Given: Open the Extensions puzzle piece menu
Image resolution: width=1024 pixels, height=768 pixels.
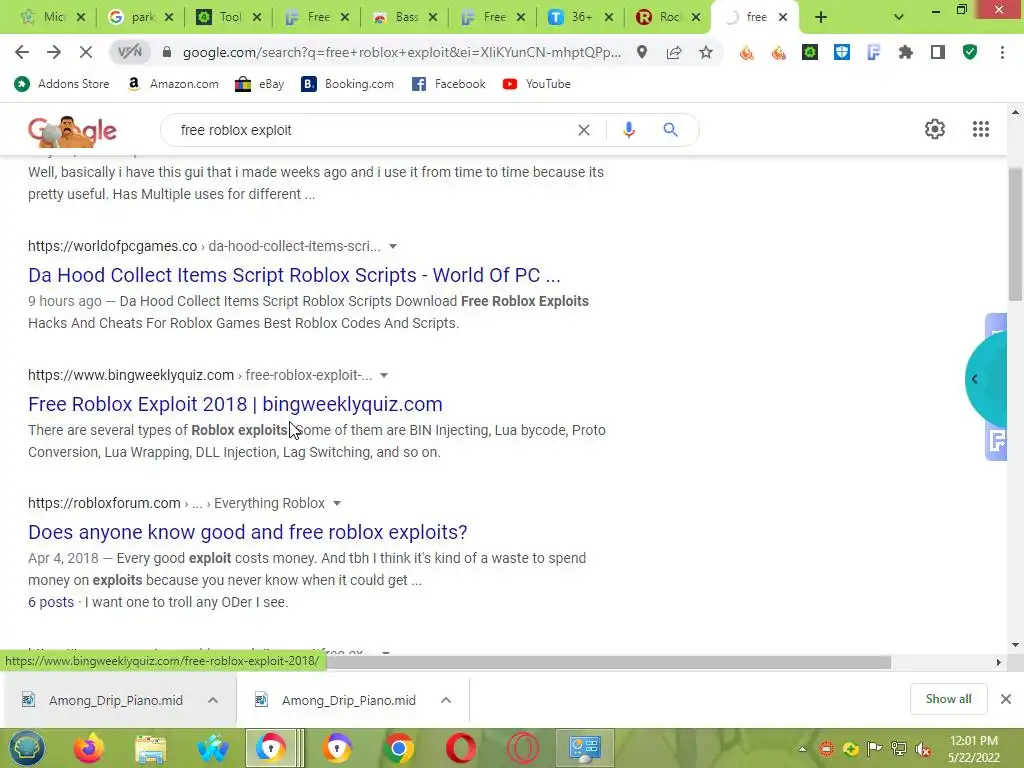Looking at the screenshot, I should coord(906,52).
